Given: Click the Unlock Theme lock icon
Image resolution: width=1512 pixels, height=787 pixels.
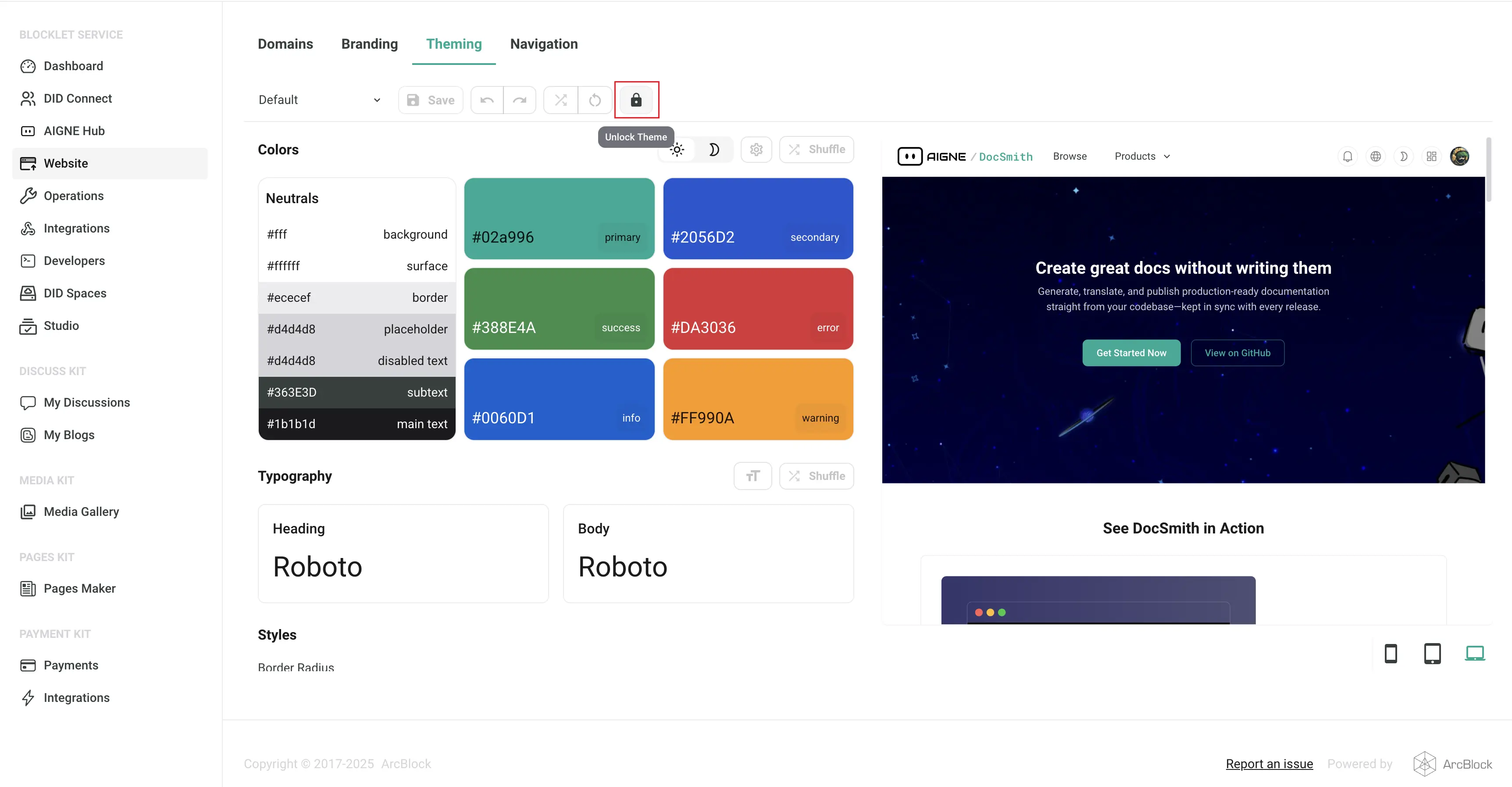Looking at the screenshot, I should tap(636, 100).
